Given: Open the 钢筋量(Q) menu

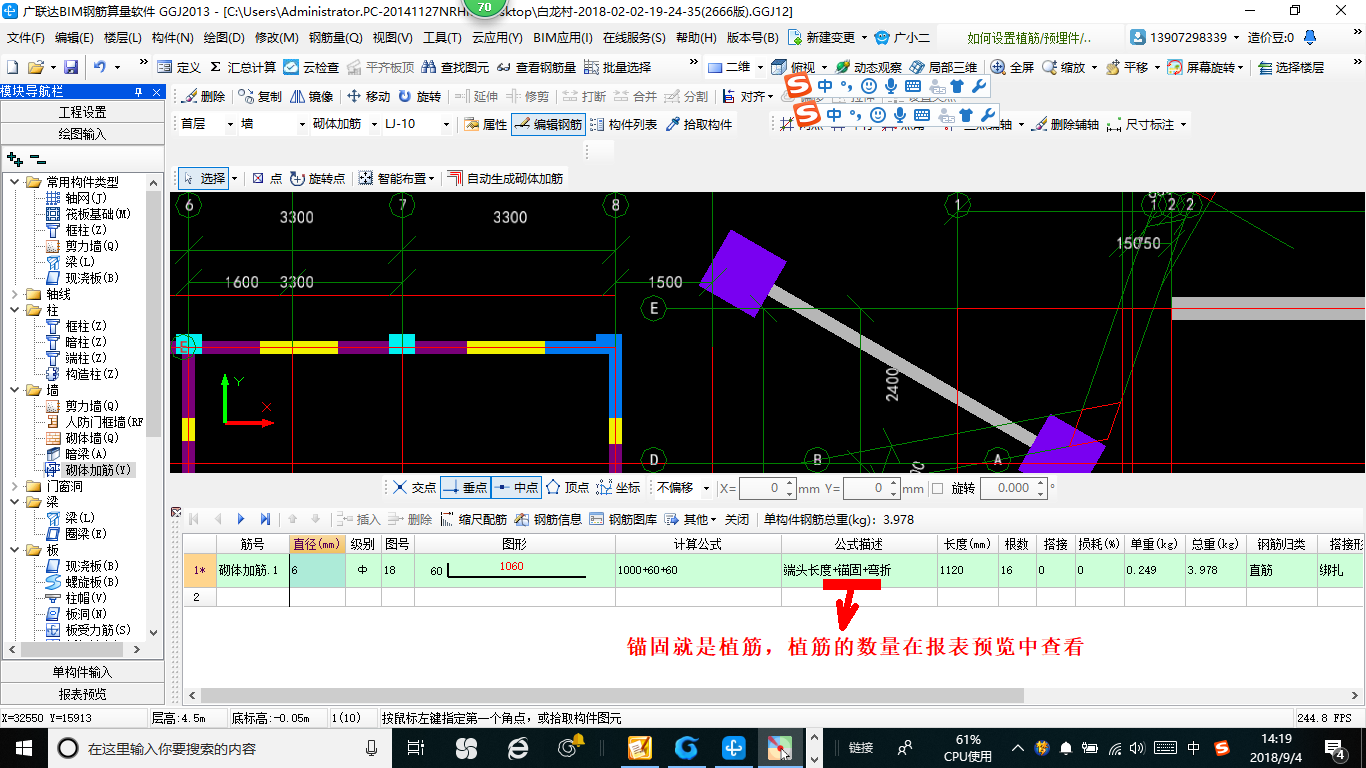Looking at the screenshot, I should [335, 37].
